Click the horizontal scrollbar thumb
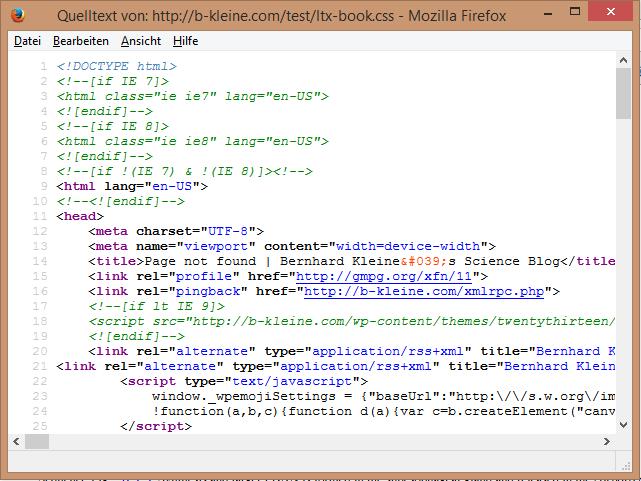The image size is (641, 481). [37, 441]
